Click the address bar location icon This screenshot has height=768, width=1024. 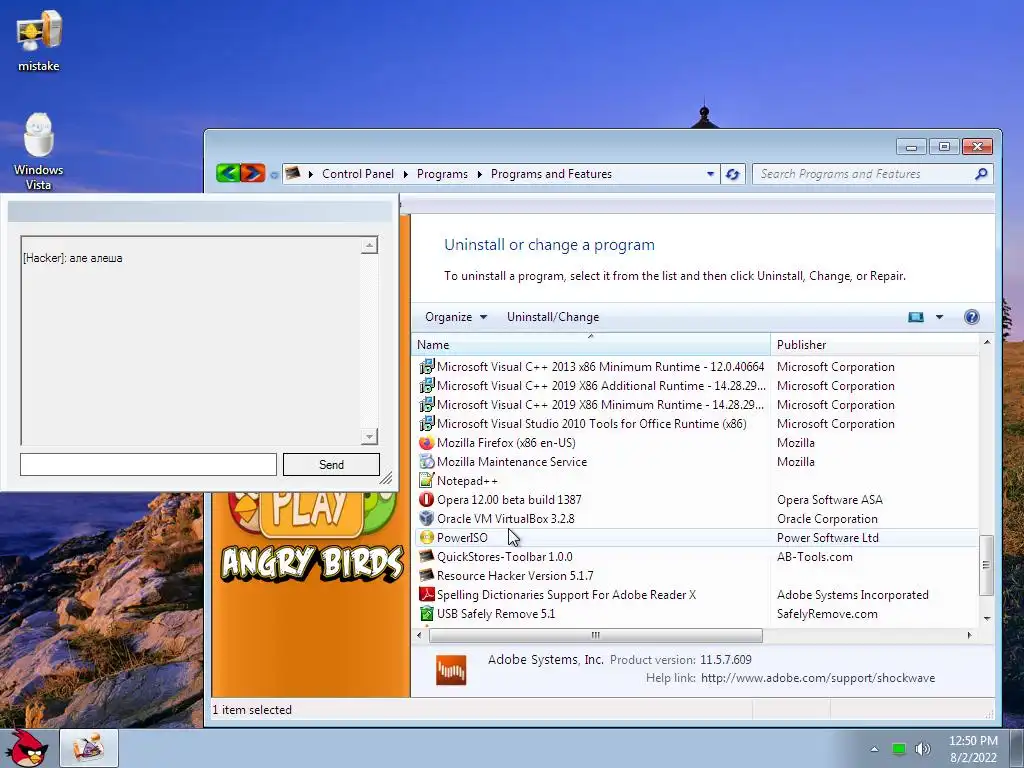(x=293, y=174)
